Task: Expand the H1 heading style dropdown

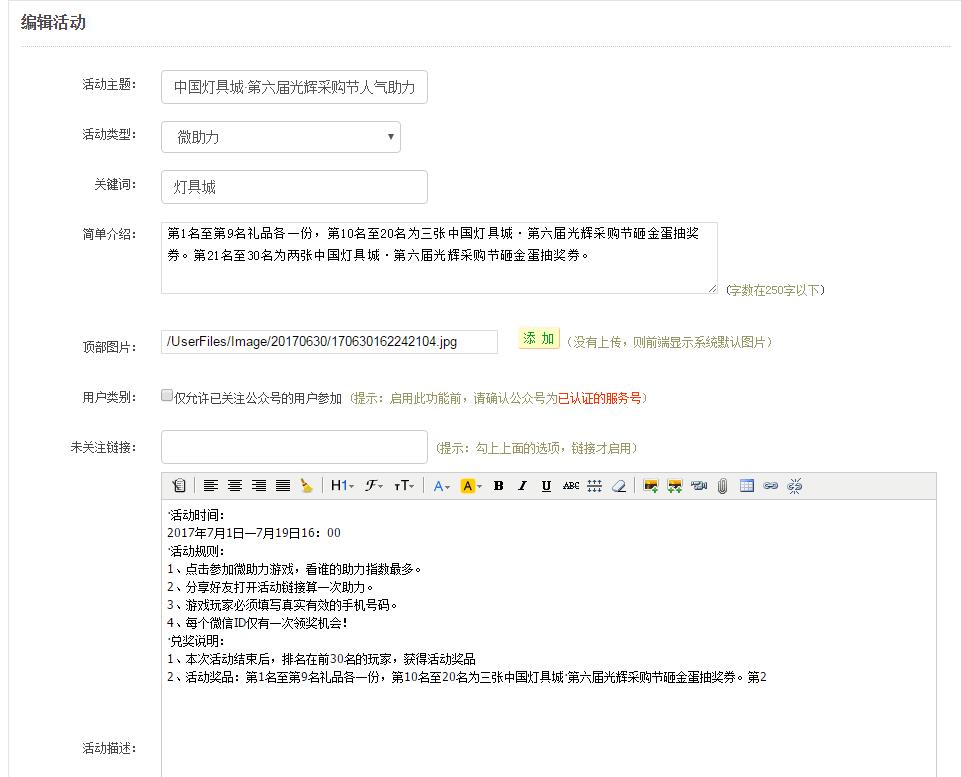Action: tap(341, 486)
